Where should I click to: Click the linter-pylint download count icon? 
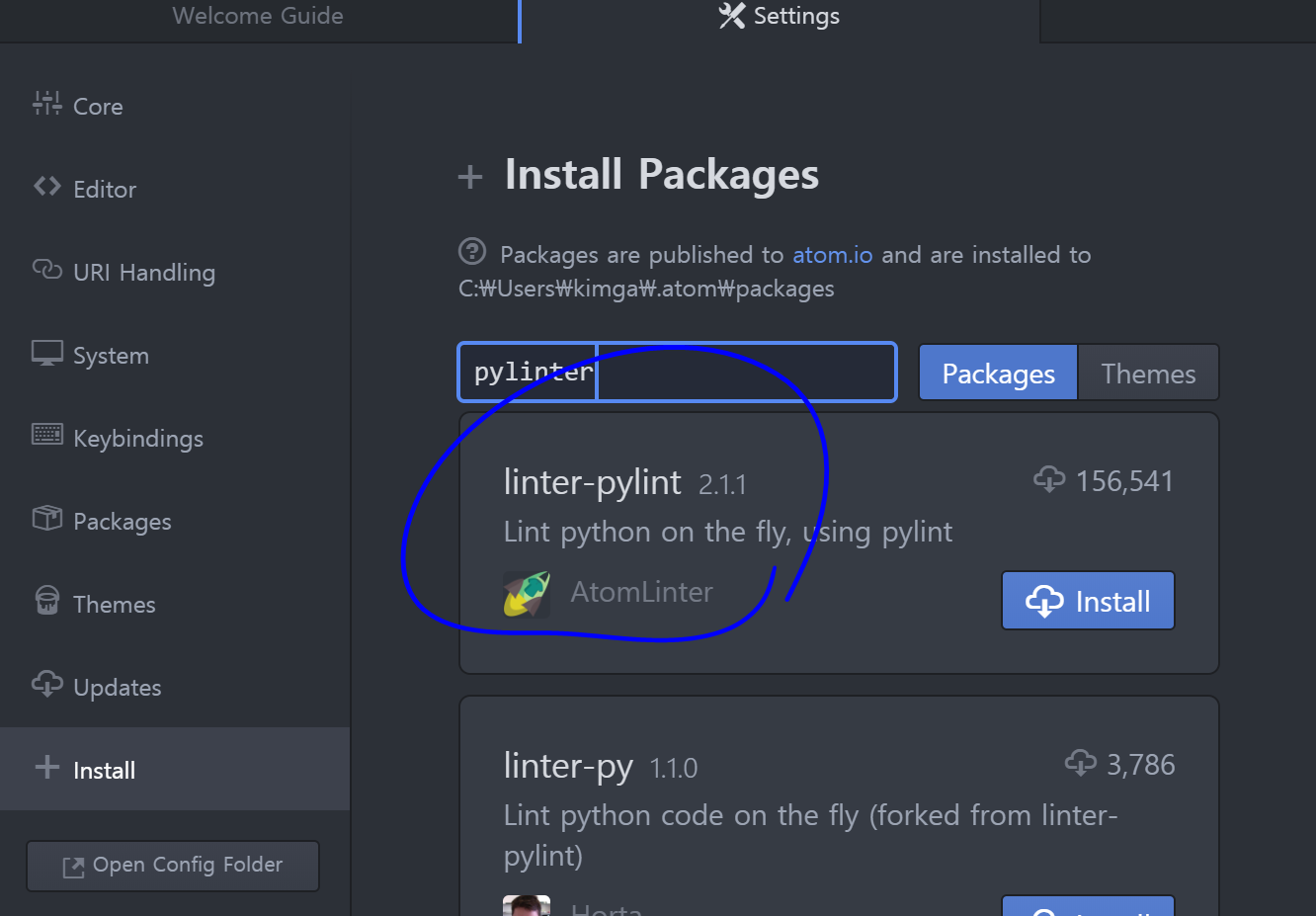tap(1049, 479)
